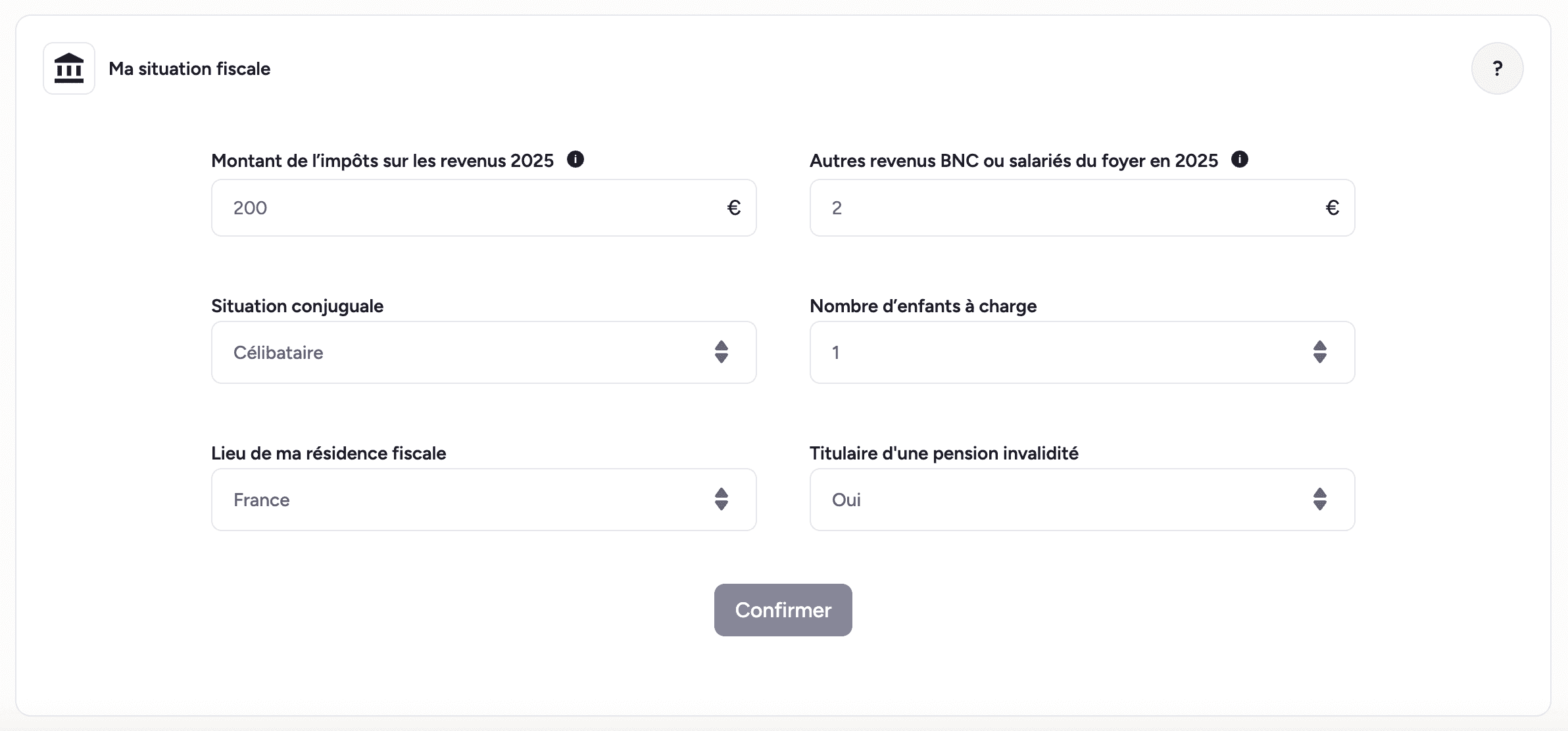1568x731 pixels.
Task: Open the pension invalidité dropdown
Action: point(1059,500)
